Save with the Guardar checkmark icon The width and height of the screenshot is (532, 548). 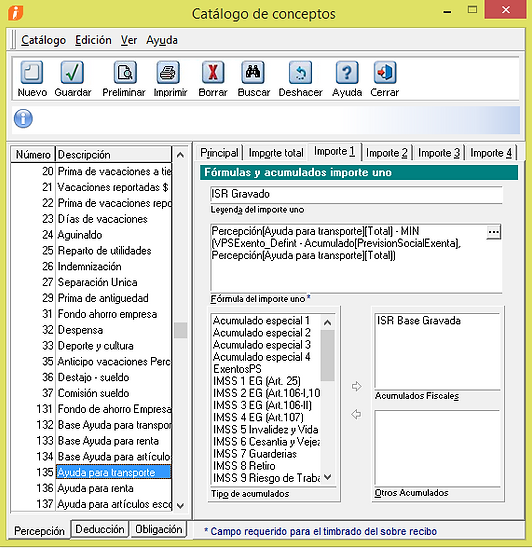[x=72, y=72]
